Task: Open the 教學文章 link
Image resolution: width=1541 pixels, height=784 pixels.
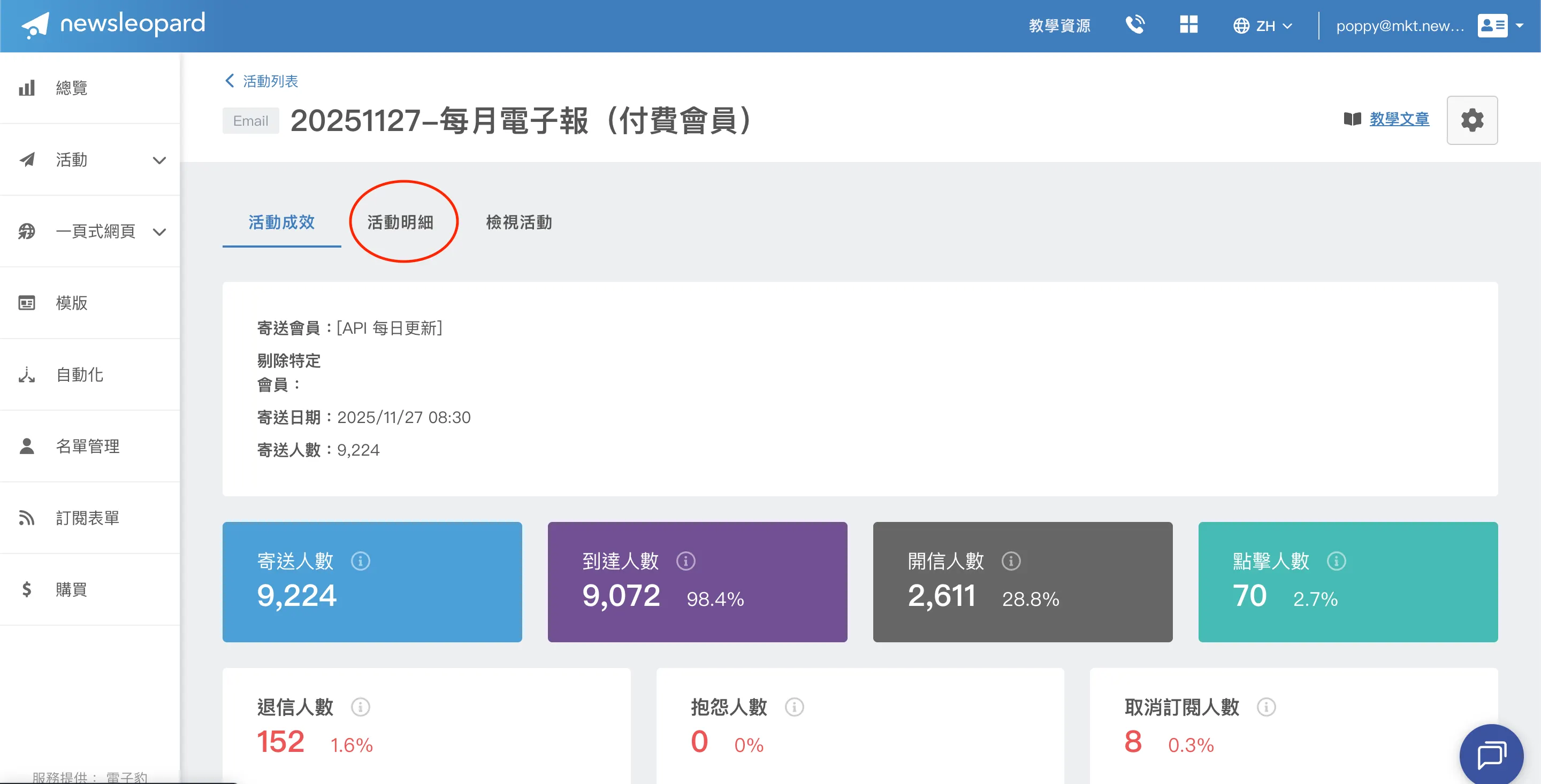Action: [1399, 119]
